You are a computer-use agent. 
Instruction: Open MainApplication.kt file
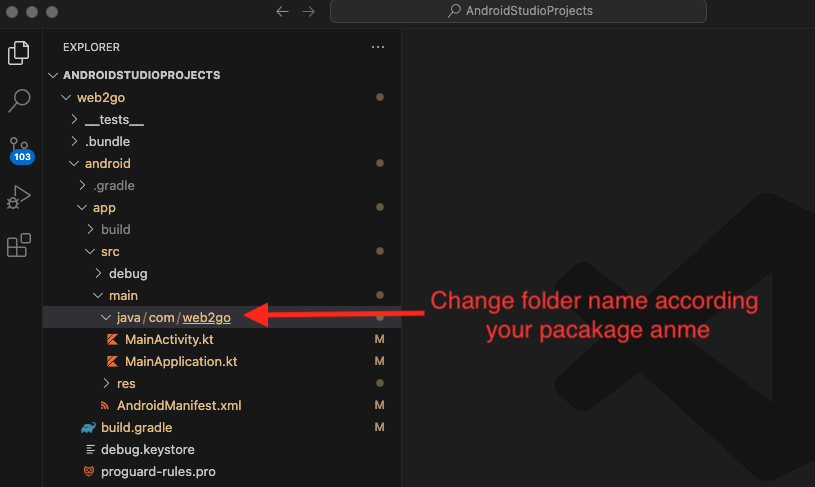[x=180, y=361]
